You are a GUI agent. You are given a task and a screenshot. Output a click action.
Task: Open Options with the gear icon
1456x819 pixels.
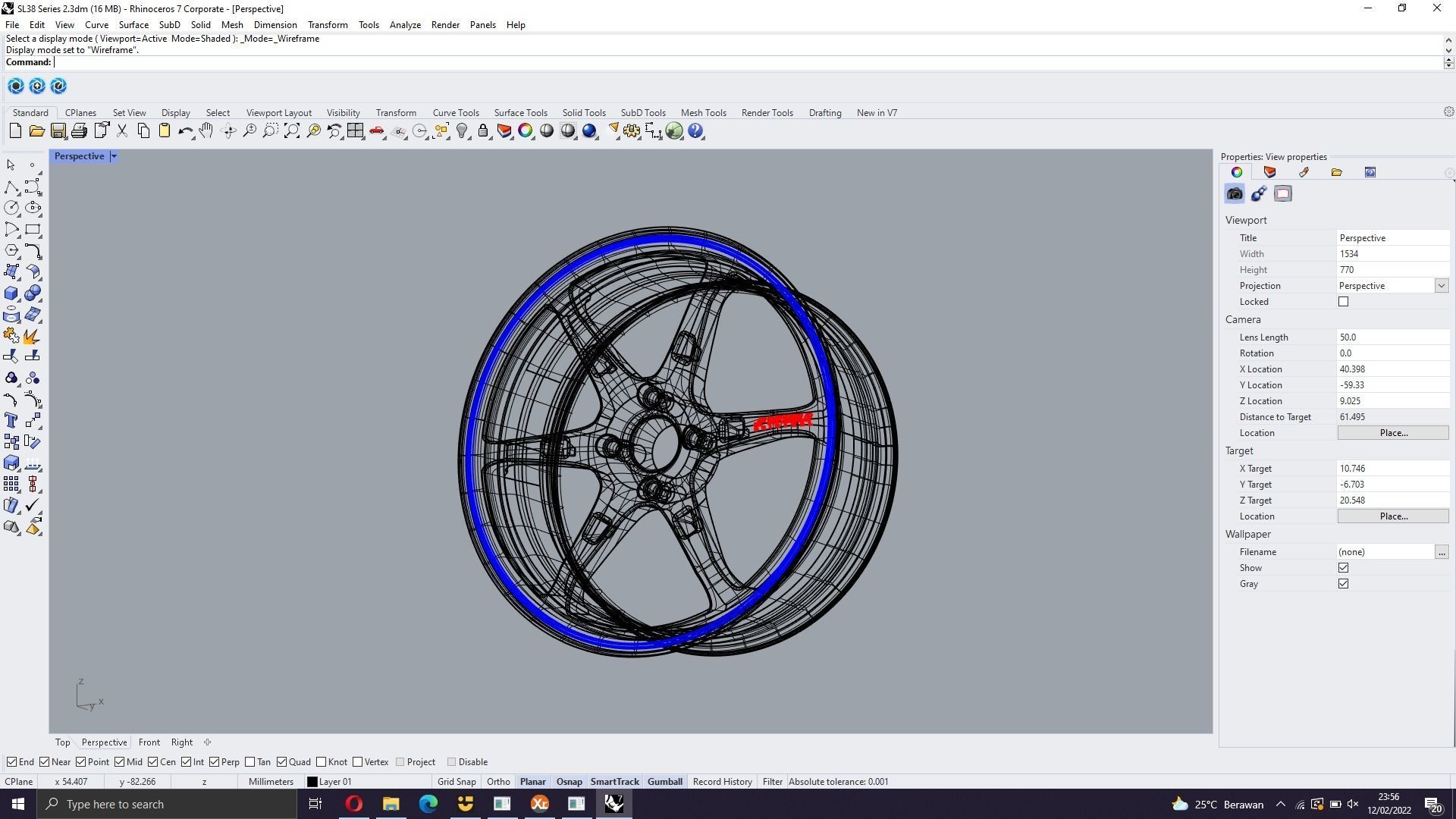pyautogui.click(x=632, y=131)
